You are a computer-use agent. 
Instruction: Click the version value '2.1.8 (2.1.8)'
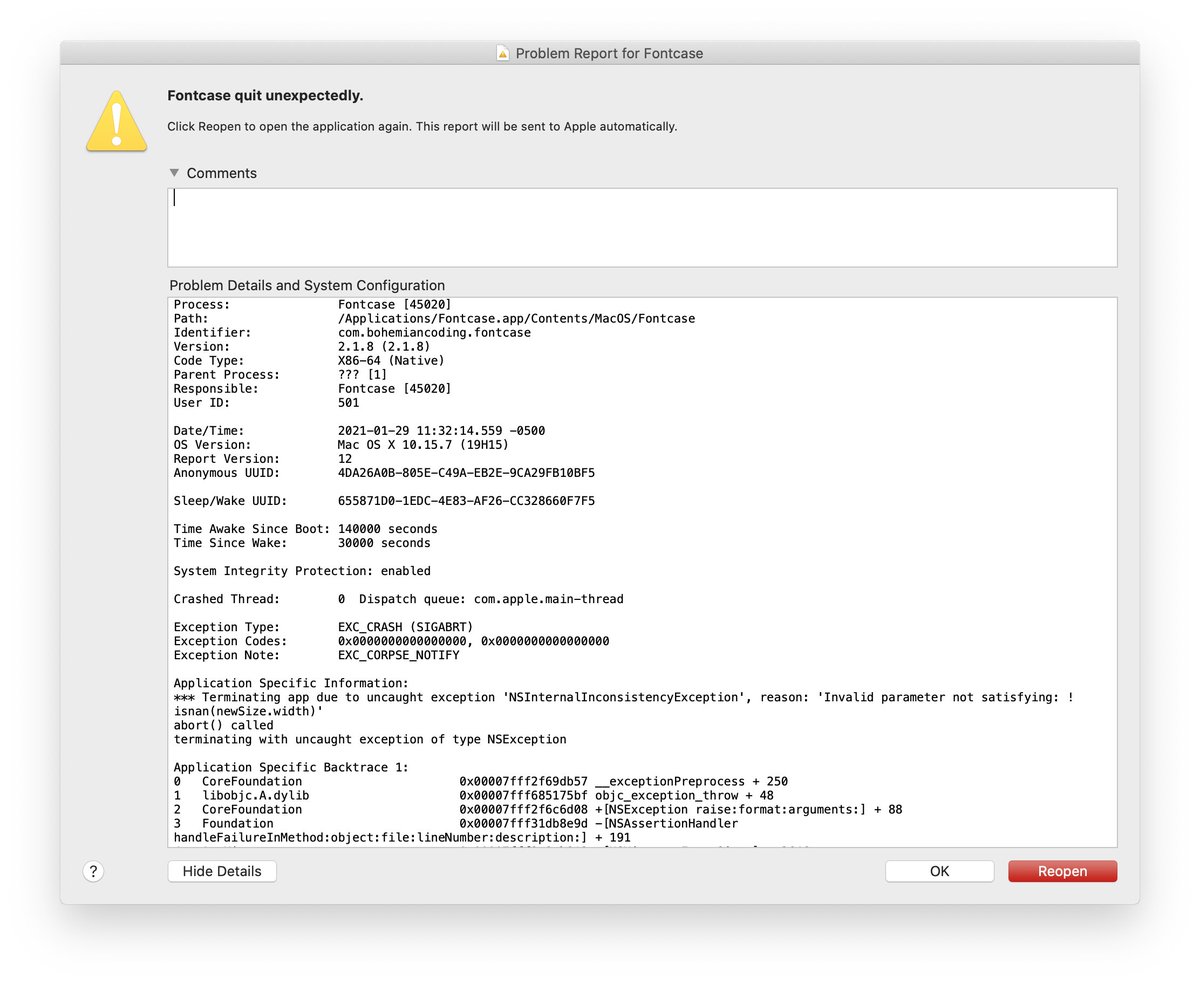point(384,346)
